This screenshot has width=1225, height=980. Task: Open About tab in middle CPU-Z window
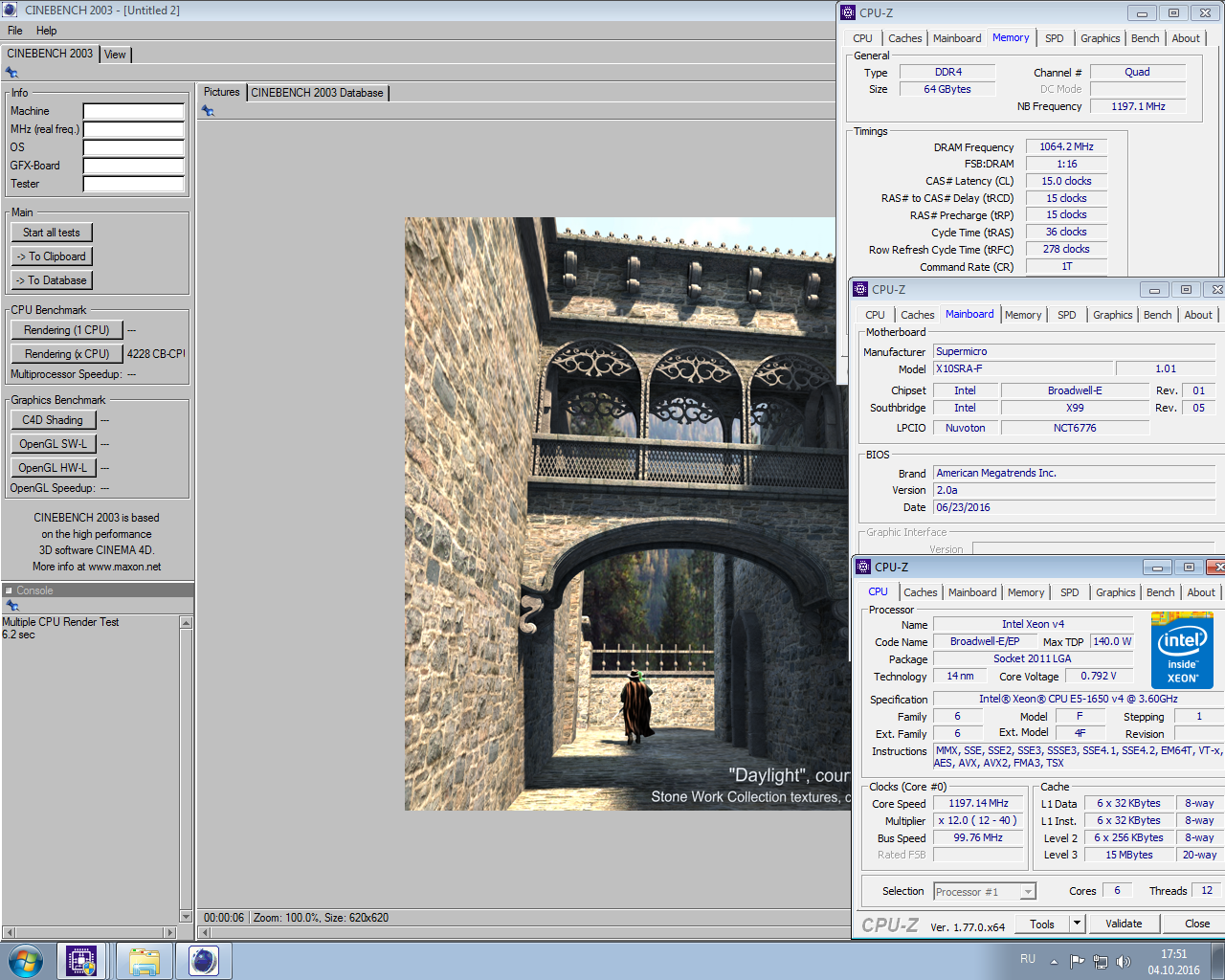pos(1198,315)
